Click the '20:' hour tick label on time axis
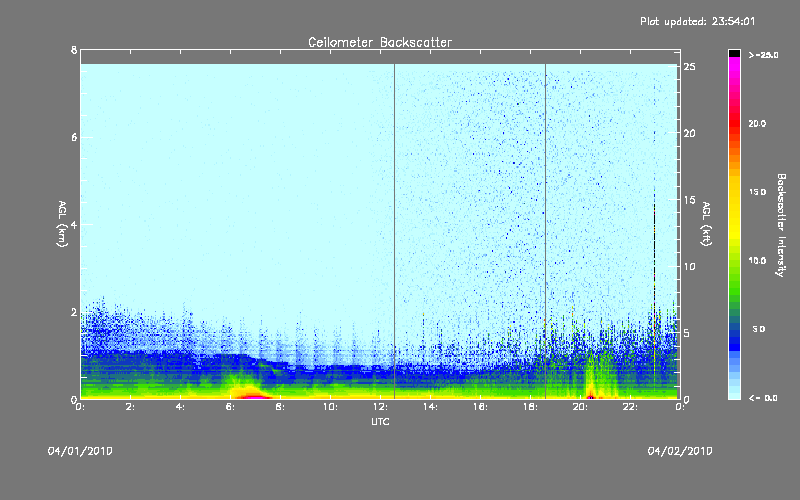The width and height of the screenshot is (800, 500). point(580,407)
